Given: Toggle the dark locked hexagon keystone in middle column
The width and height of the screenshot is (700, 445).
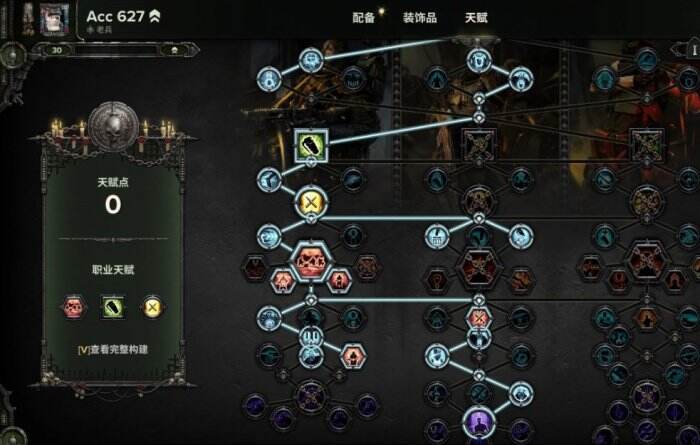Looking at the screenshot, I should 479,267.
